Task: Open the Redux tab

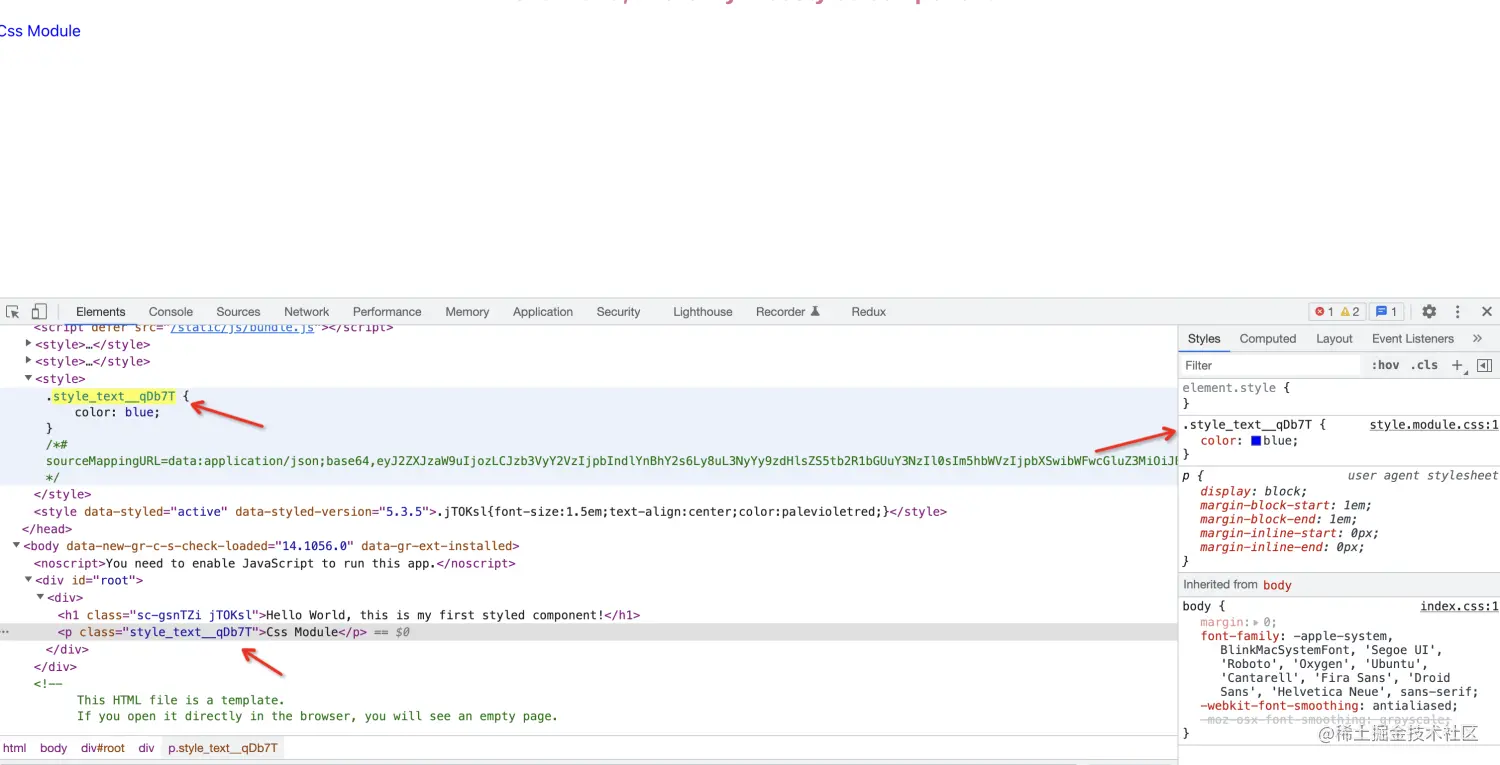Action: point(869,312)
